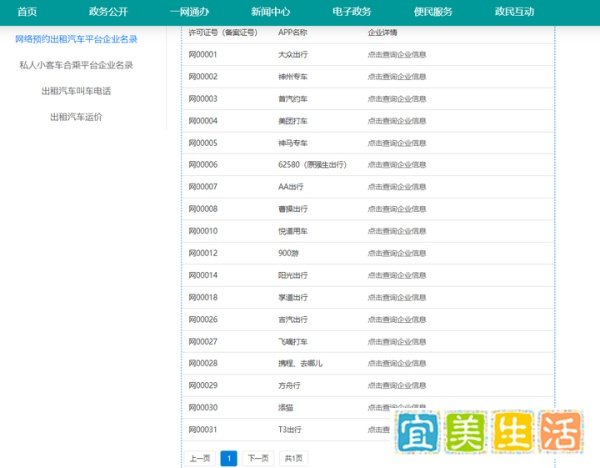Go to previous page with 上一页
Viewport: 600px width, 468px height.
[200, 458]
